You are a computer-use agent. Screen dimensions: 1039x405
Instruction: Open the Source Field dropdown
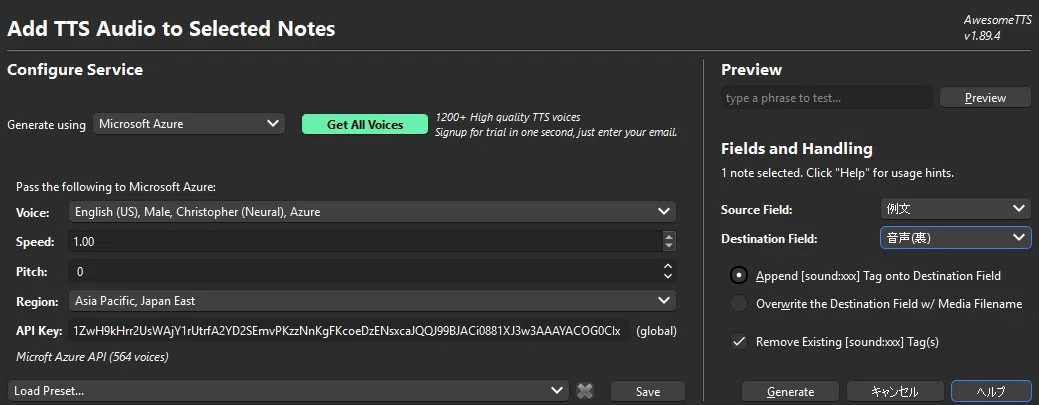click(956, 209)
